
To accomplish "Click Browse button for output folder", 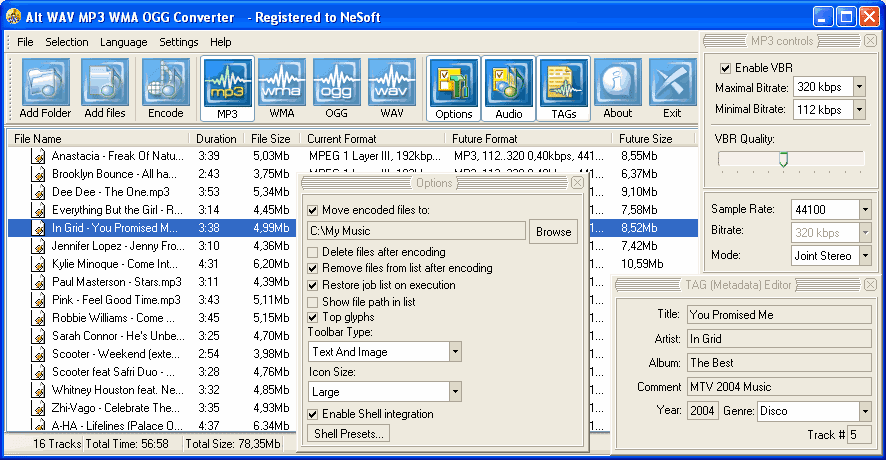I will 553,232.
